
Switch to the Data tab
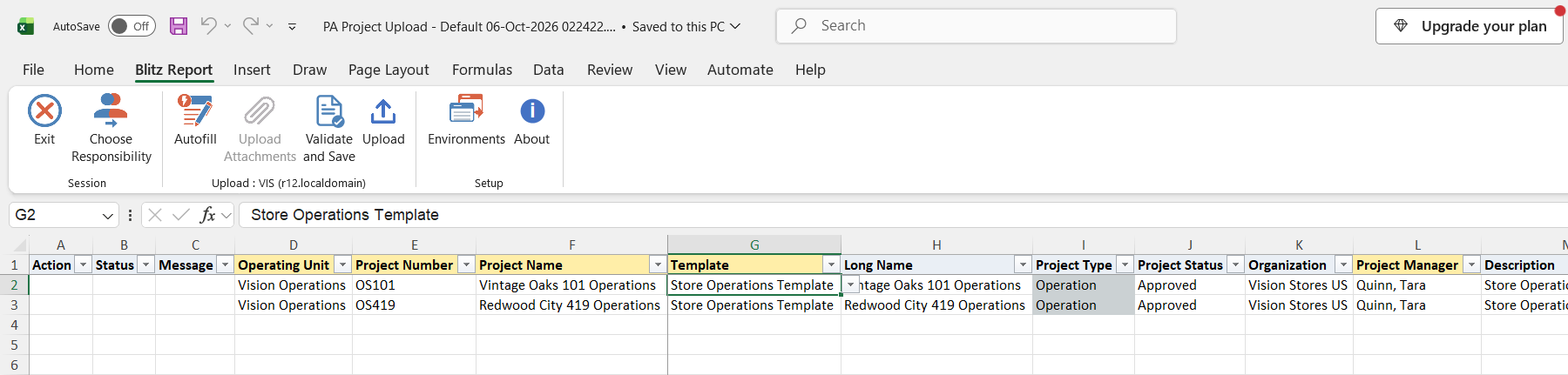pos(548,70)
